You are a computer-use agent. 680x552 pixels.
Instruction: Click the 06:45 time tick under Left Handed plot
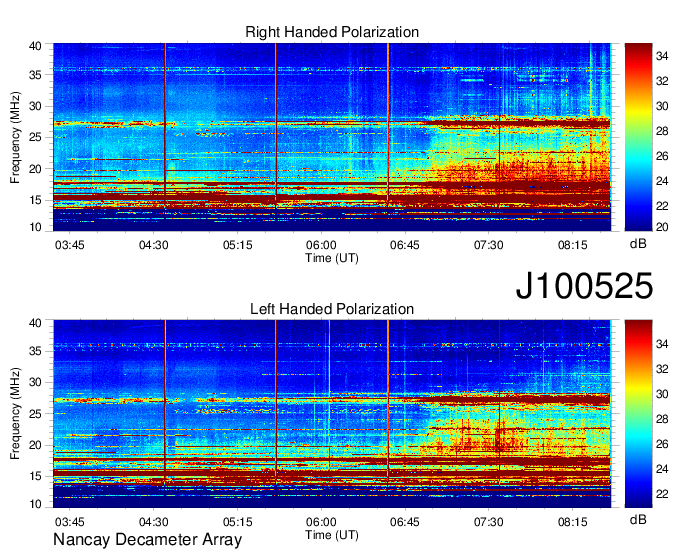click(x=405, y=522)
